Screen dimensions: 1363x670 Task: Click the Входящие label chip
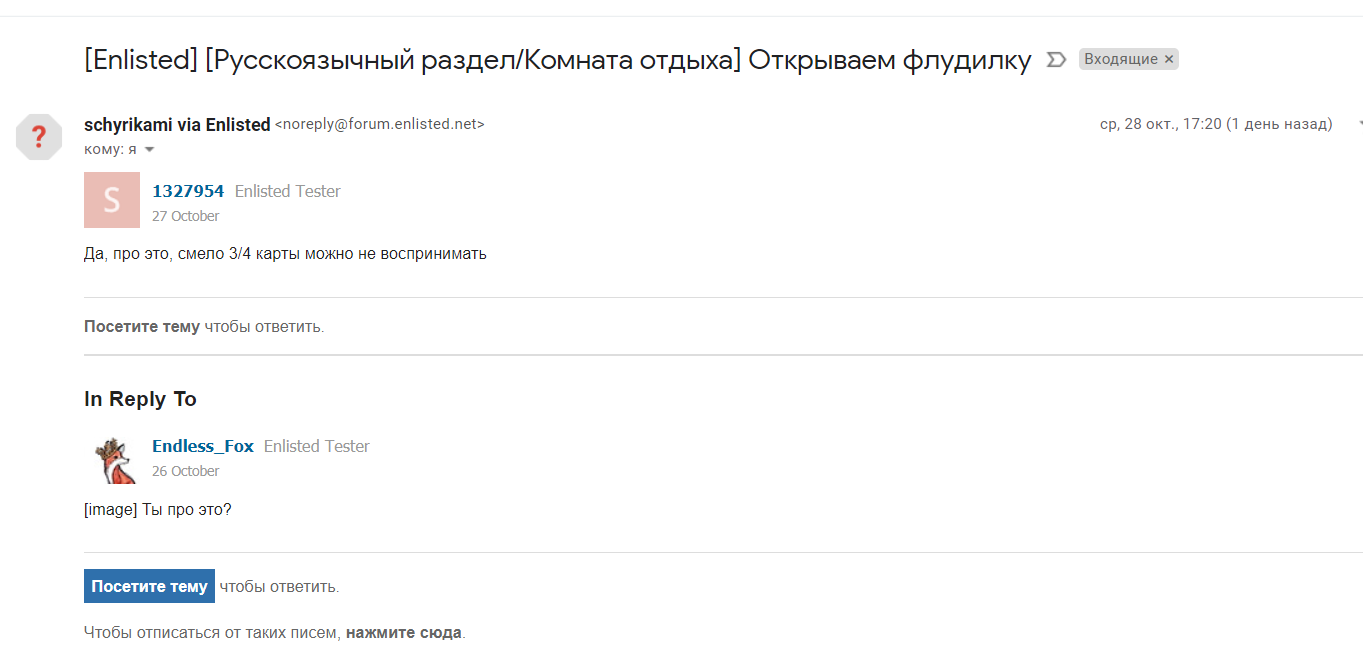1120,59
